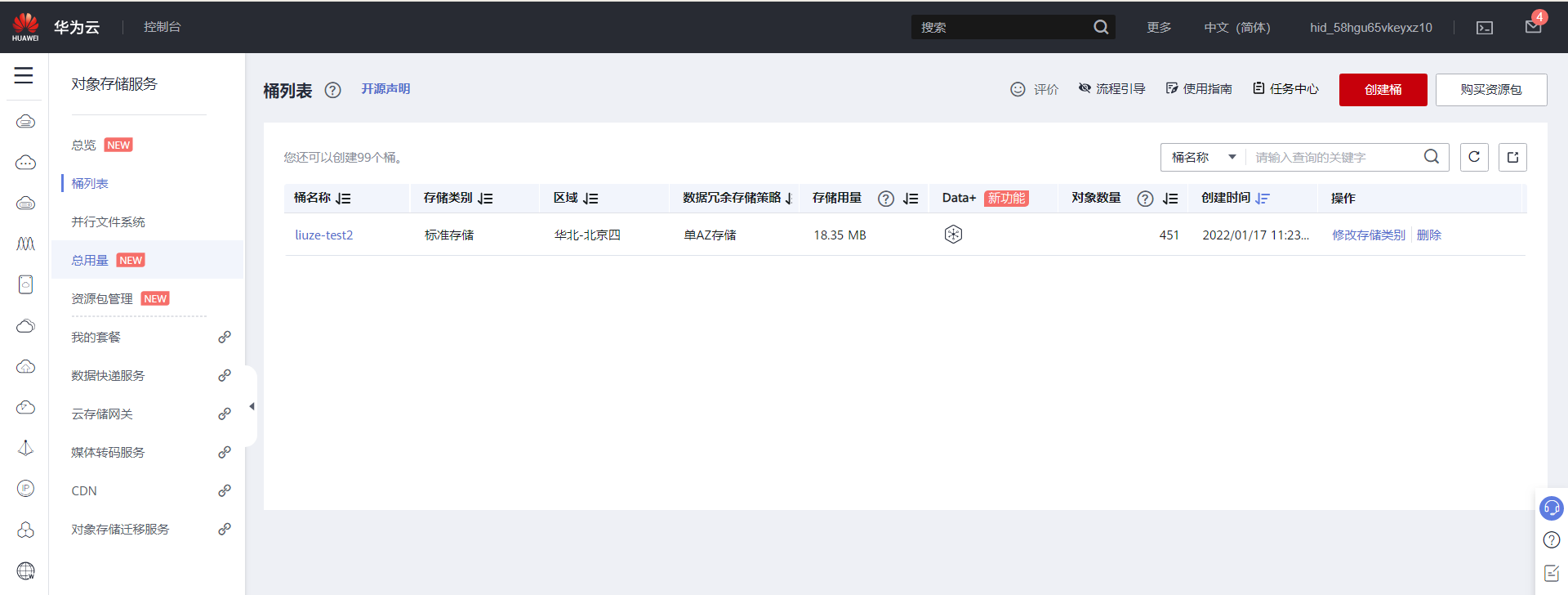The width and height of the screenshot is (1568, 595).
Task: Open 任务中心
Action: tap(1285, 88)
